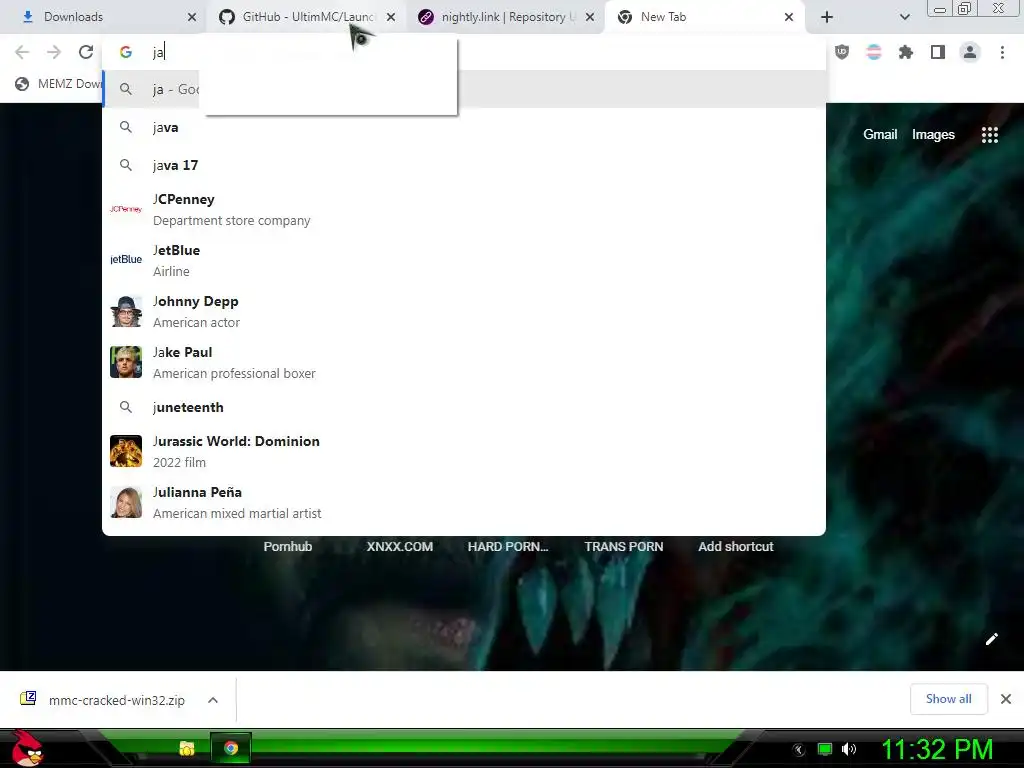Open Google Images link

[933, 135]
